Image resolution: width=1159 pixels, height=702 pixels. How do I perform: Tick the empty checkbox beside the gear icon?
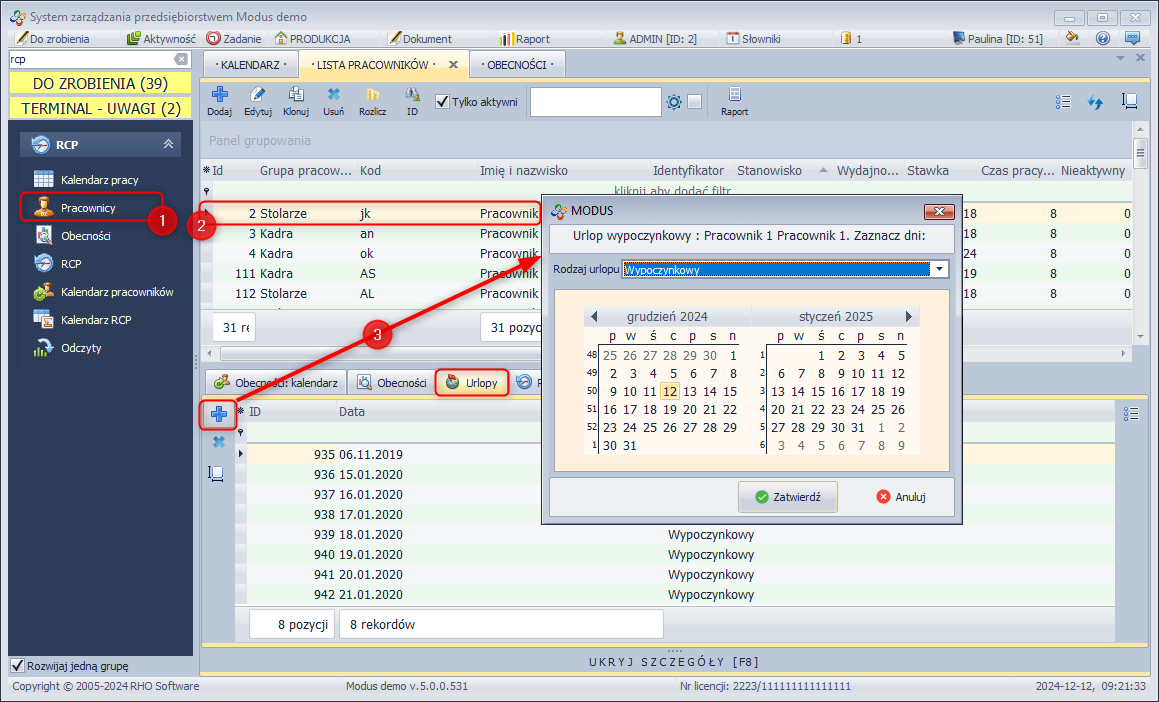[x=695, y=101]
